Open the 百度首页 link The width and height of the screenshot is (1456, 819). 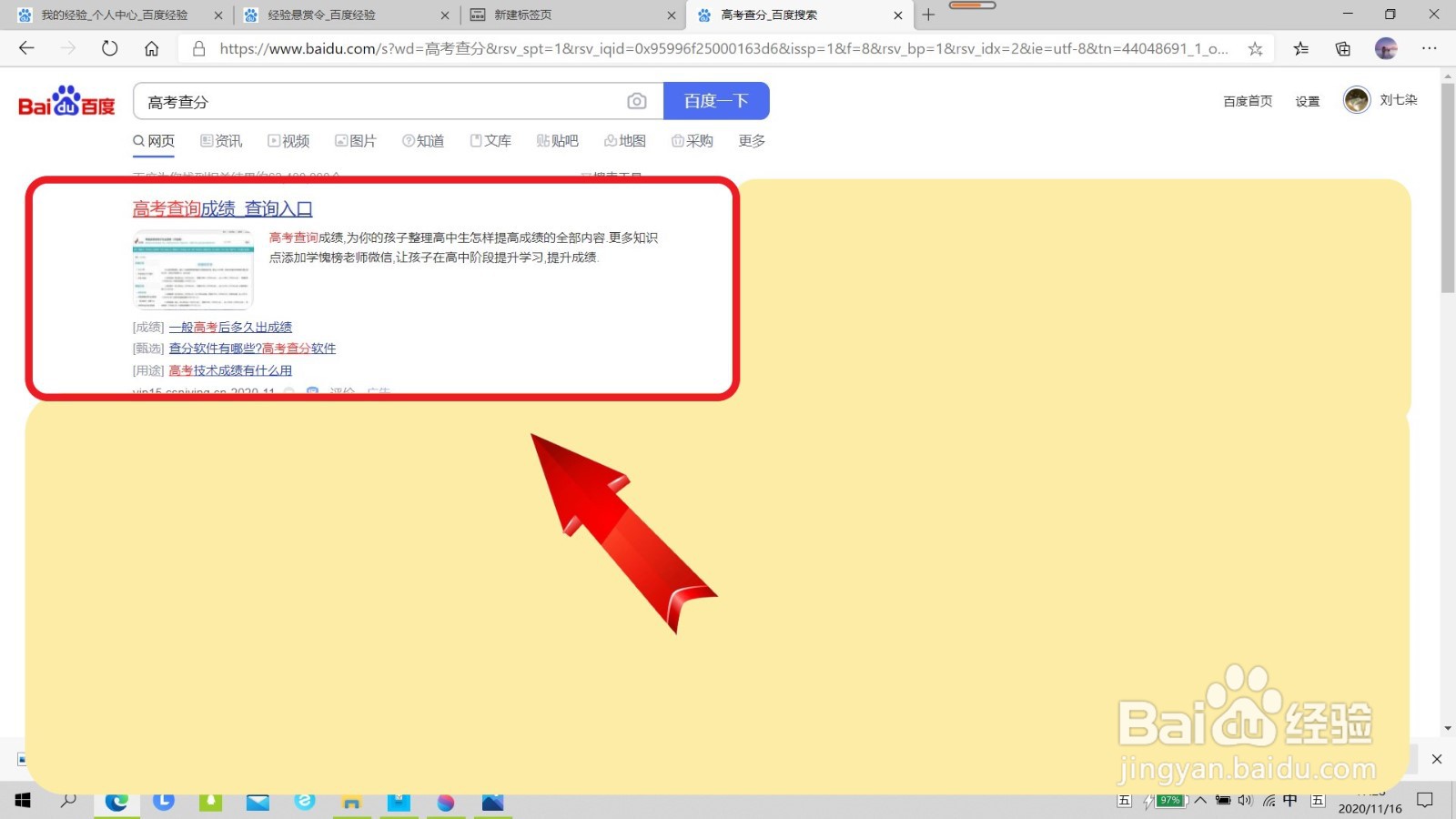click(x=1248, y=101)
